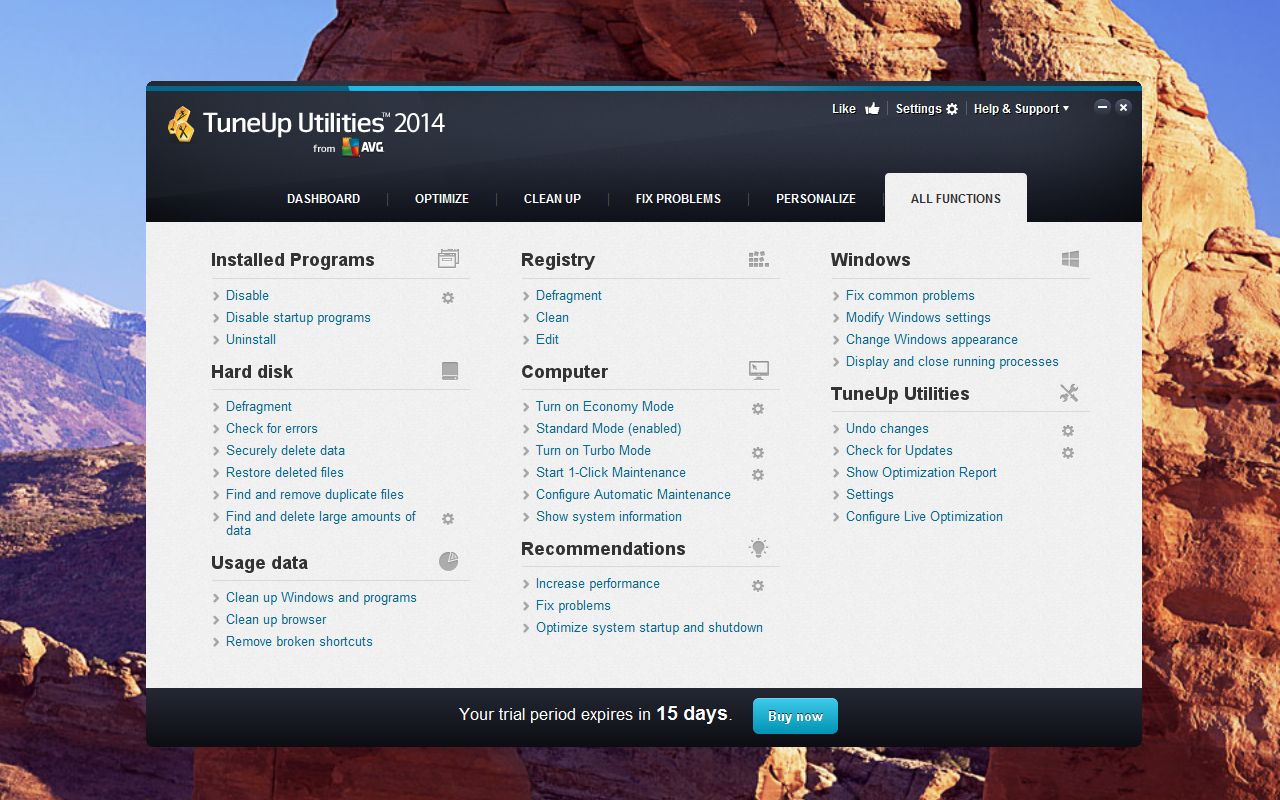Select the Fix Problems tab
This screenshot has width=1280, height=800.
(x=678, y=199)
